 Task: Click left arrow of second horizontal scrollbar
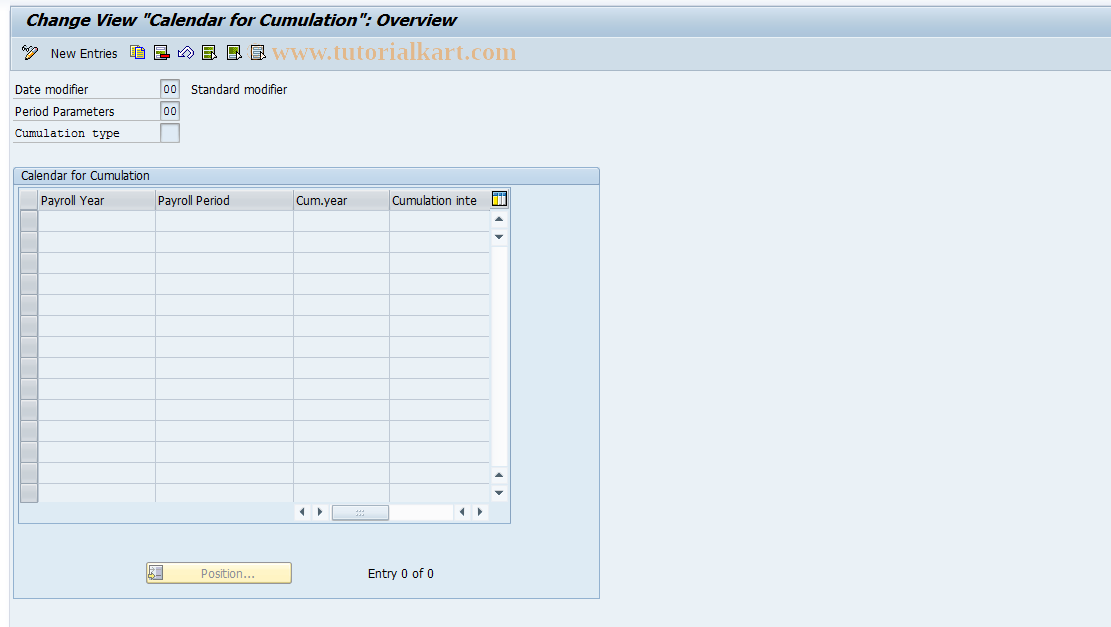pyautogui.click(x=462, y=512)
